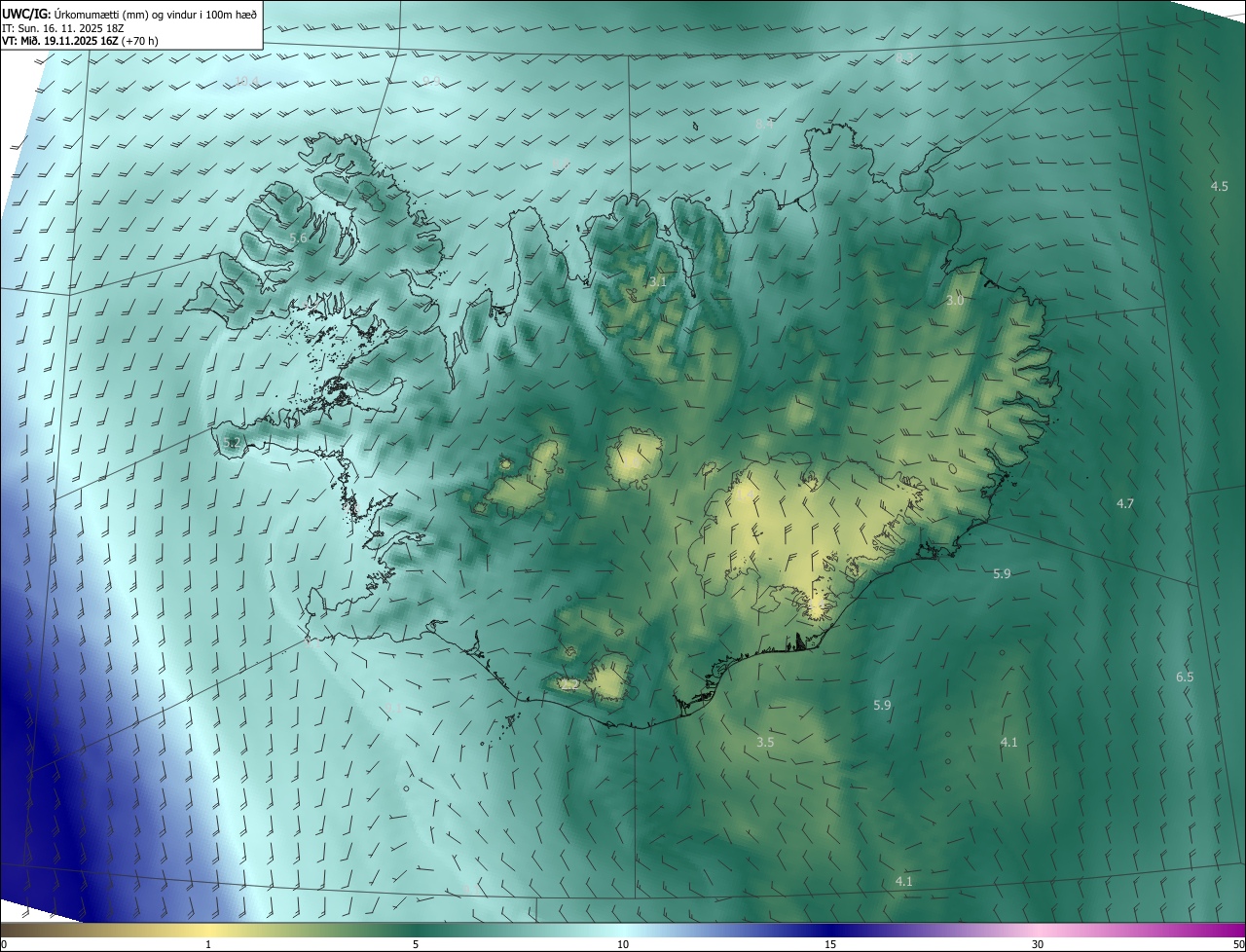Click the 10 tick on the colour scale
The width and height of the screenshot is (1246, 952).
click(623, 944)
